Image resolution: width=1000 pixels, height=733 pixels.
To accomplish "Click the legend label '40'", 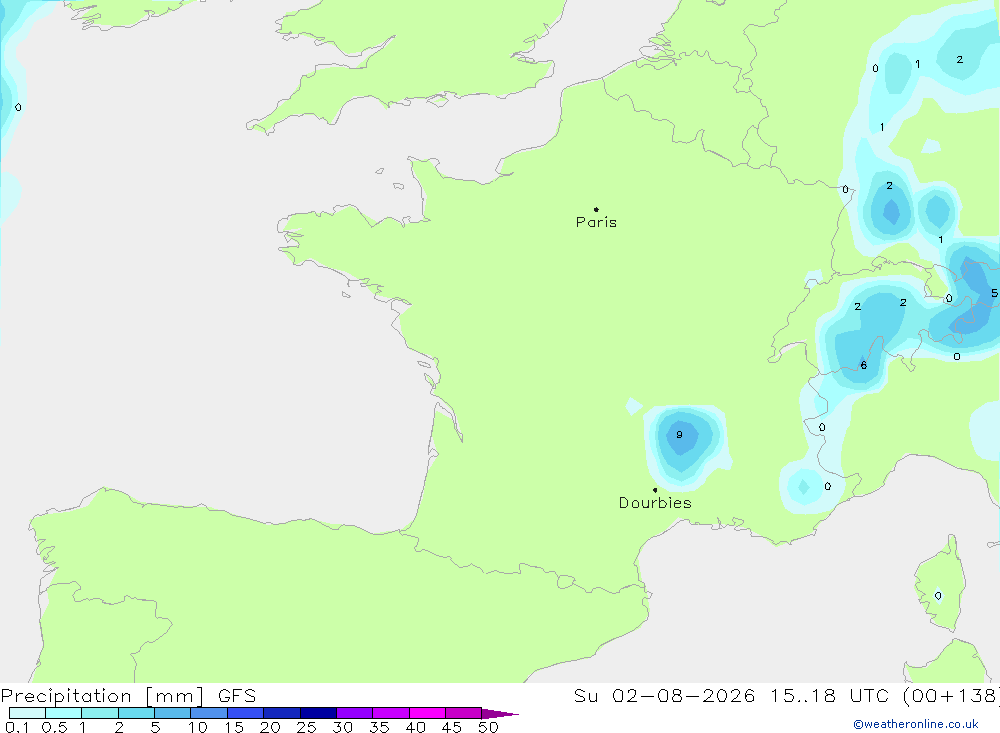I will 415,727.
